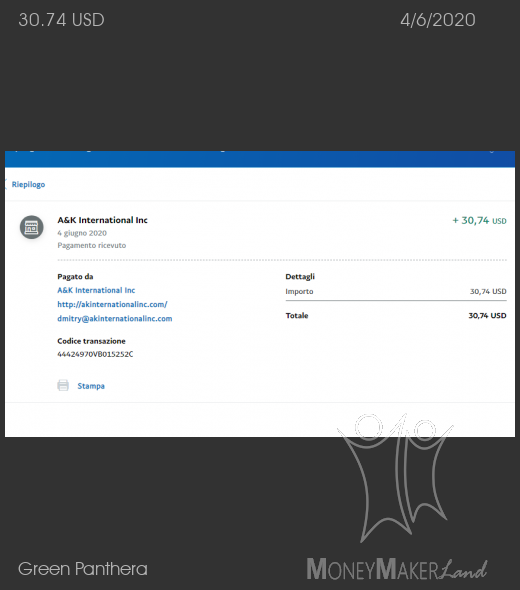This screenshot has height=590, width=520.
Task: Select transaction code 44424970VB015252C
Action: 95,354
